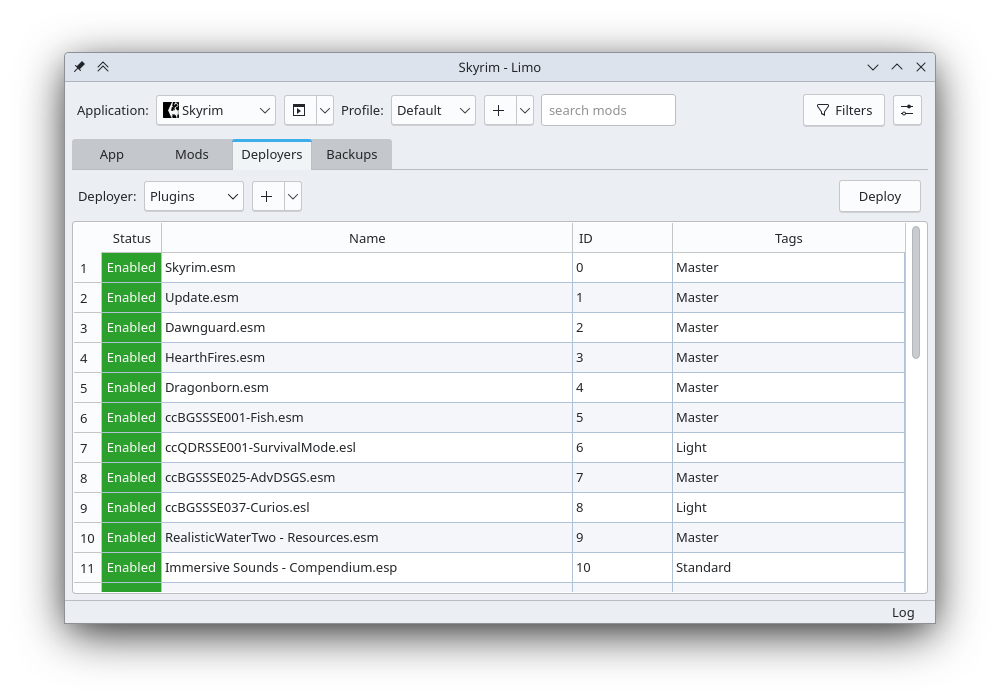Viewport: 1000px width, 700px height.
Task: Launch the application with the run icon
Action: [x=299, y=110]
